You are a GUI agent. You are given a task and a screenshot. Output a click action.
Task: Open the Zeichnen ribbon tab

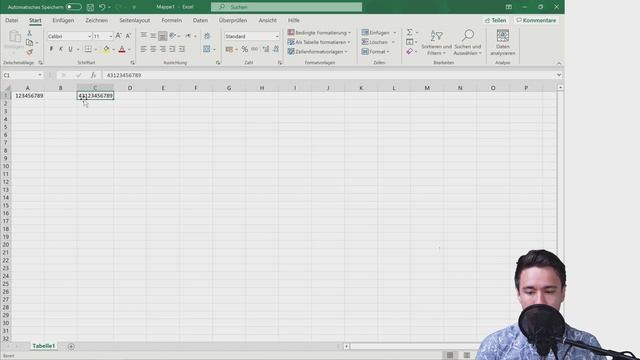pyautogui.click(x=96, y=20)
